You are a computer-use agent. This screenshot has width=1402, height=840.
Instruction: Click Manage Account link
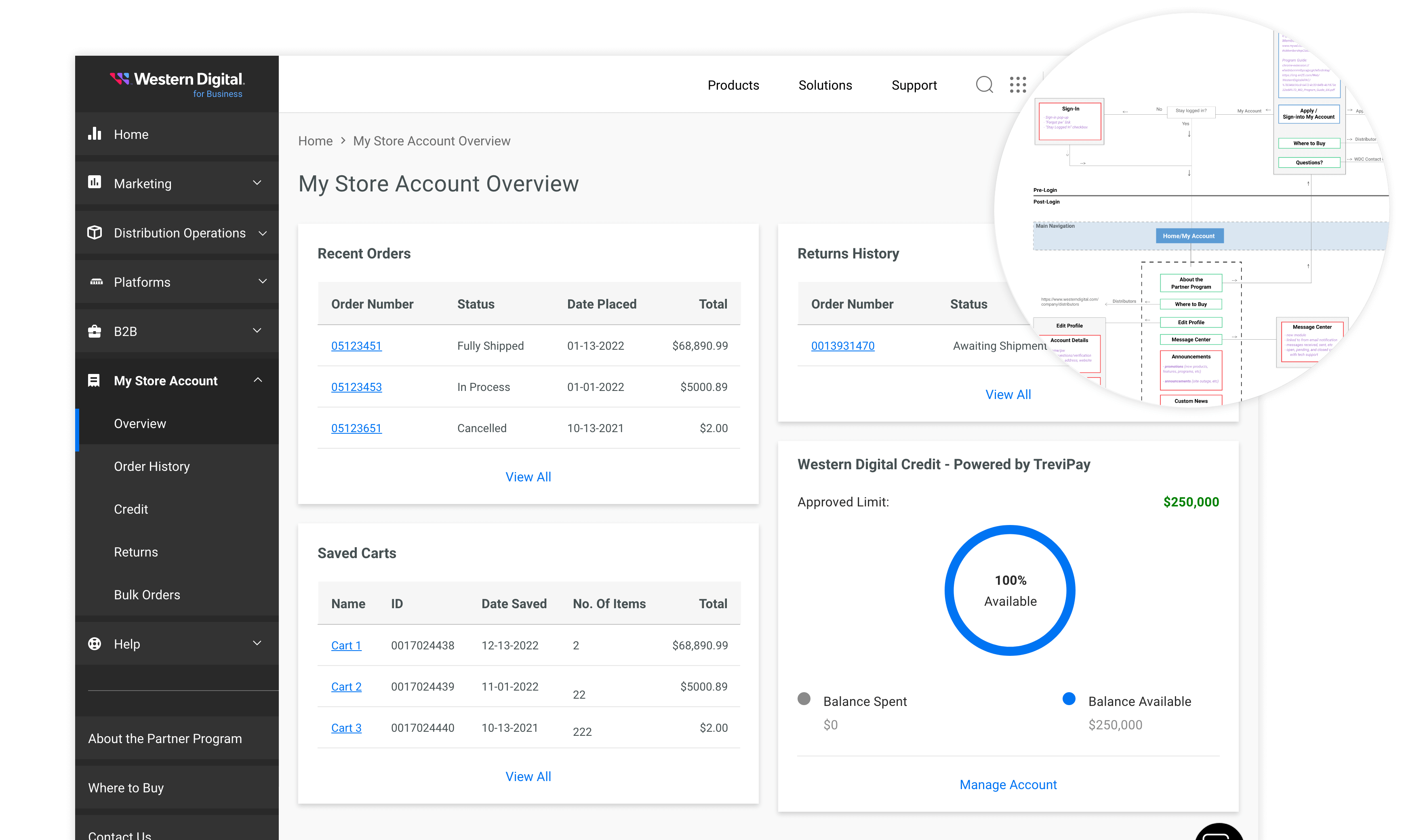[x=1008, y=785]
